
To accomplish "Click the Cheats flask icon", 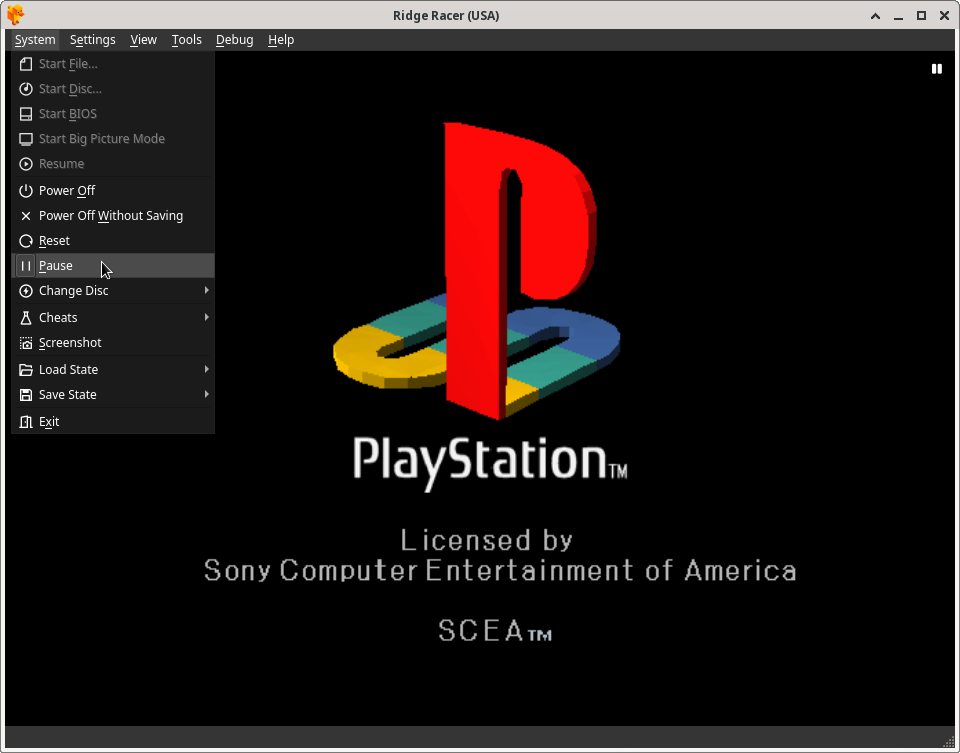I will [x=26, y=318].
